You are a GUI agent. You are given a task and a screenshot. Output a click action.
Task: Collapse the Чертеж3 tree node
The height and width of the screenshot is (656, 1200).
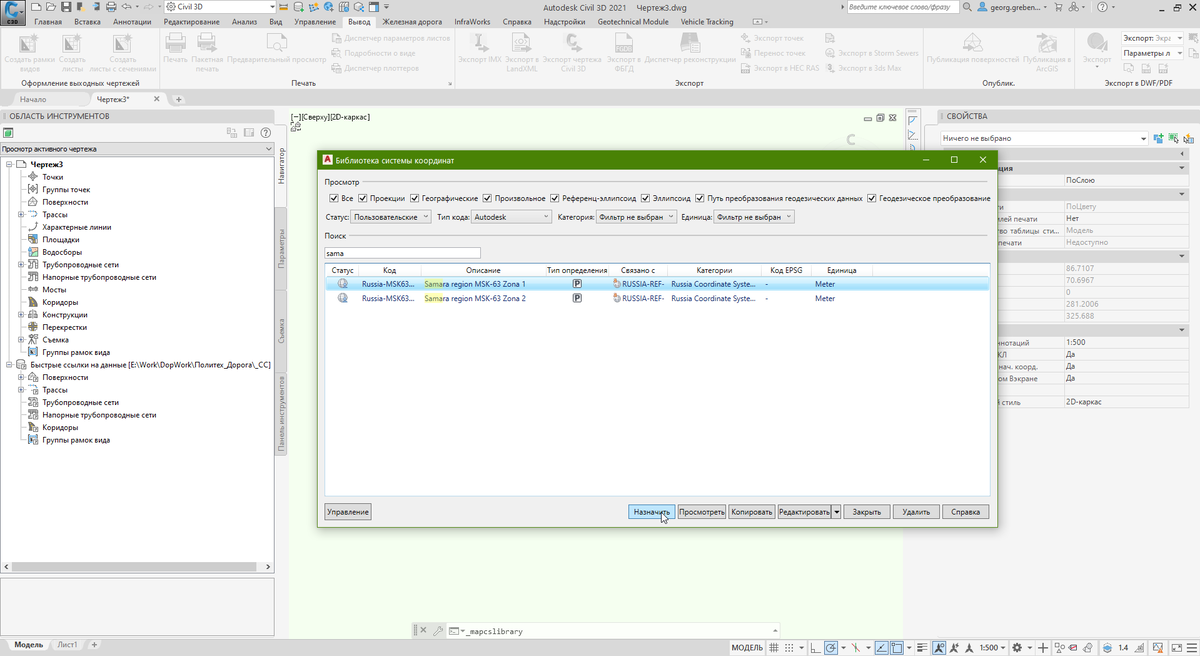click(8, 164)
